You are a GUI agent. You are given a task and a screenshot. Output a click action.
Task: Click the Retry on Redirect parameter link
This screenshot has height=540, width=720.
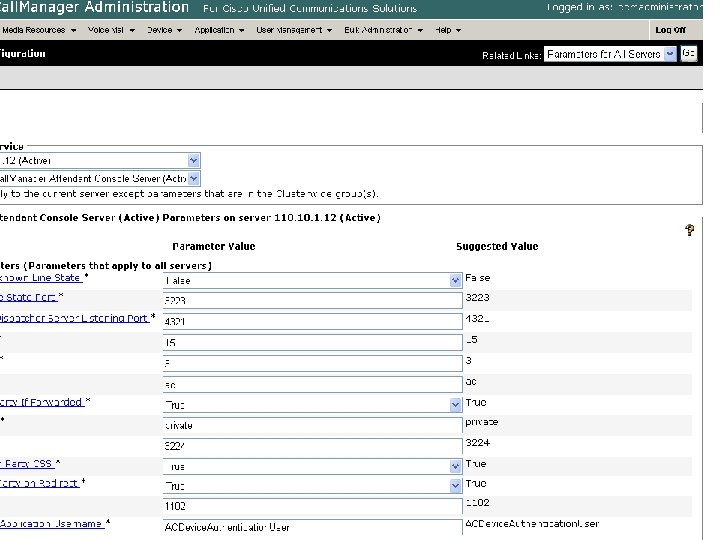[x=39, y=483]
